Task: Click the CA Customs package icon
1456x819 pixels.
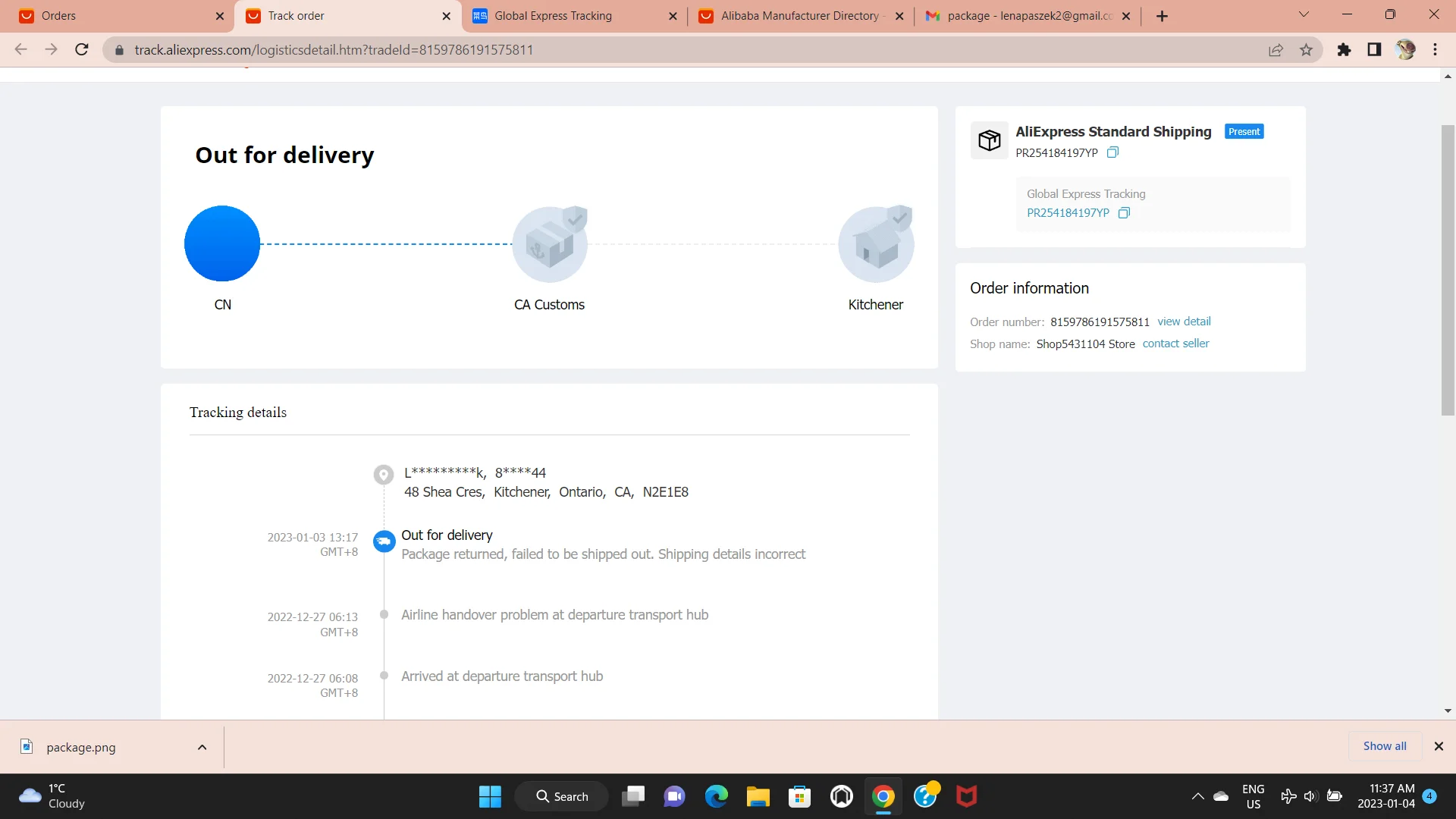Action: 550,244
